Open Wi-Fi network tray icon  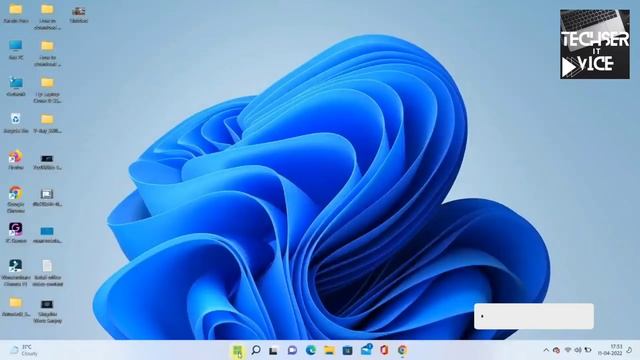point(568,350)
